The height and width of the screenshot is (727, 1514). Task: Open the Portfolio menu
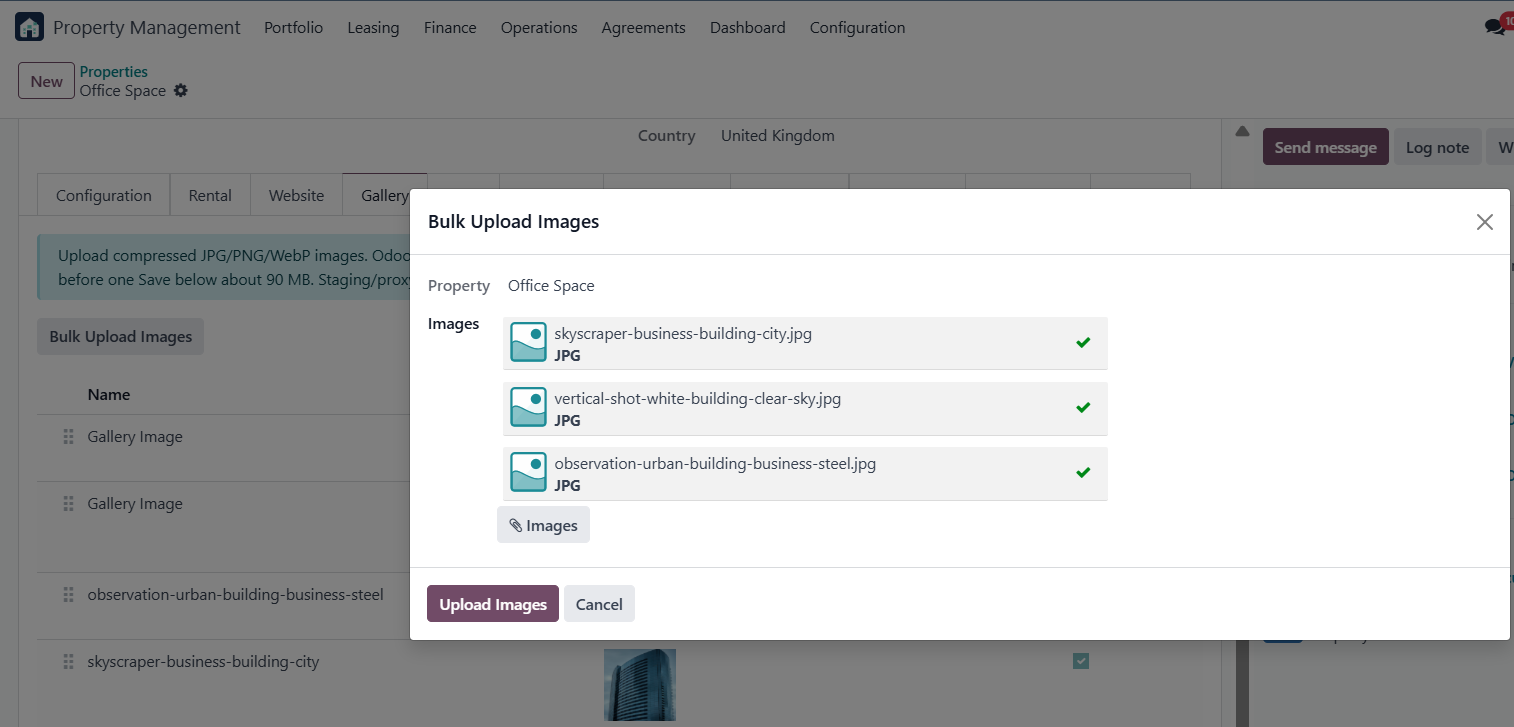[294, 28]
